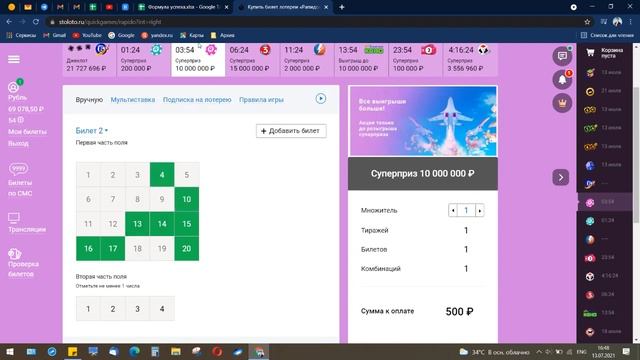Play the game rules video icon
The height and width of the screenshot is (360, 640).
(320, 98)
